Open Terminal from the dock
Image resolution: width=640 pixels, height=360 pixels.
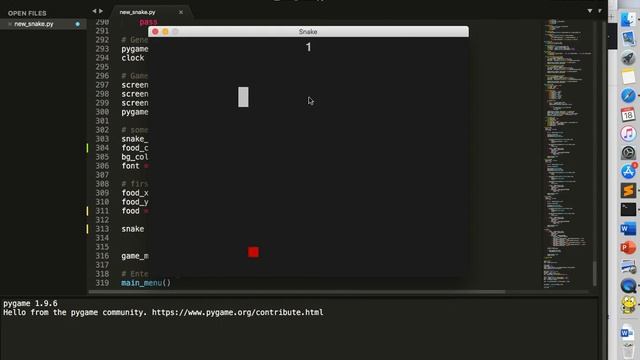coord(628,210)
